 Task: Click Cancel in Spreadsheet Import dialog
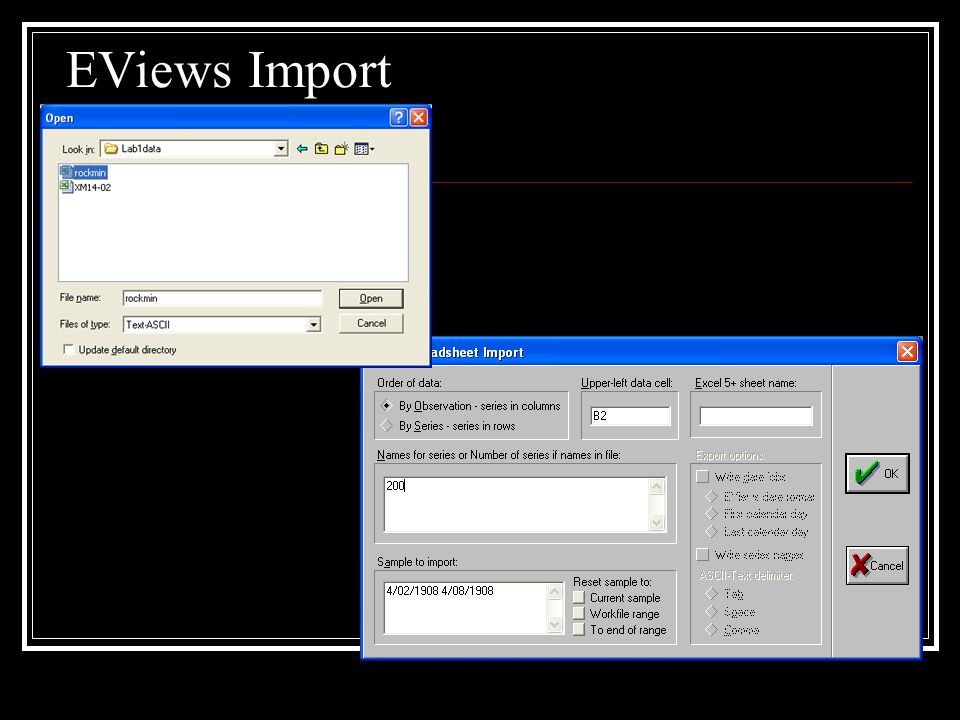pos(877,565)
